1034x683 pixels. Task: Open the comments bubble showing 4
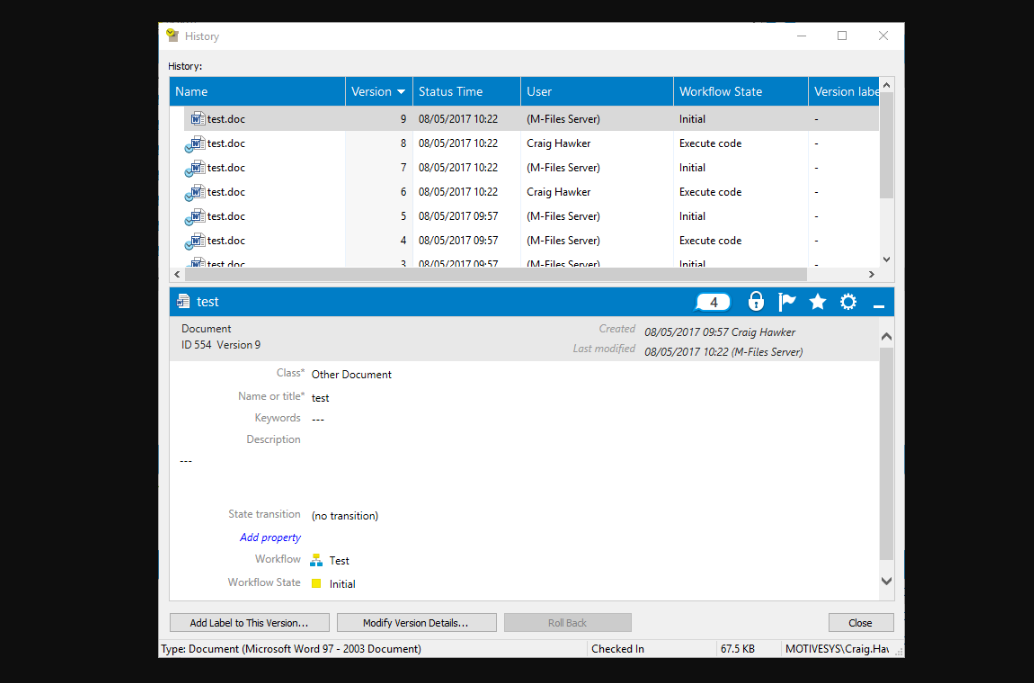click(712, 301)
